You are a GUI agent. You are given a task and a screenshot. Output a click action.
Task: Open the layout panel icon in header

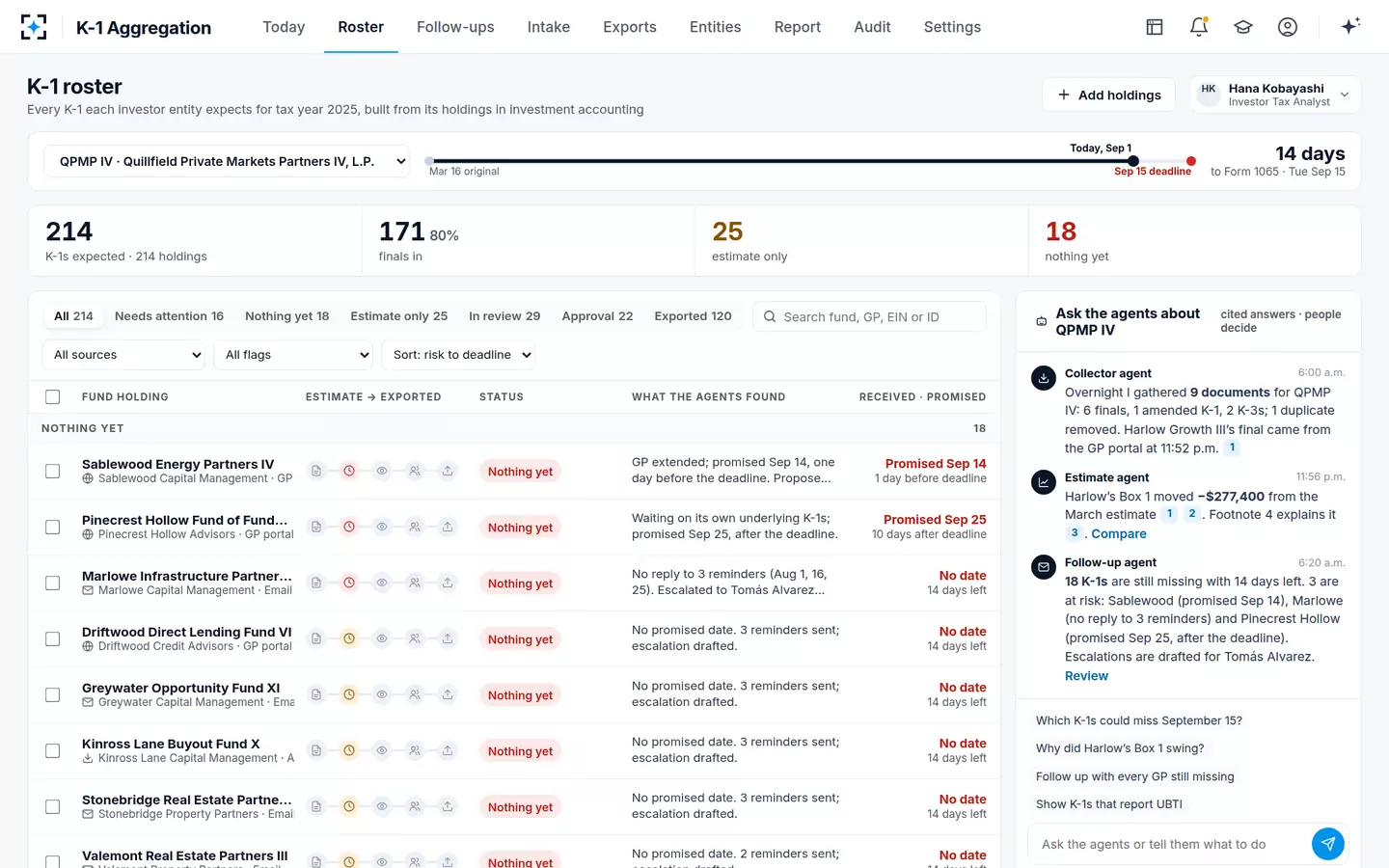tap(1155, 27)
